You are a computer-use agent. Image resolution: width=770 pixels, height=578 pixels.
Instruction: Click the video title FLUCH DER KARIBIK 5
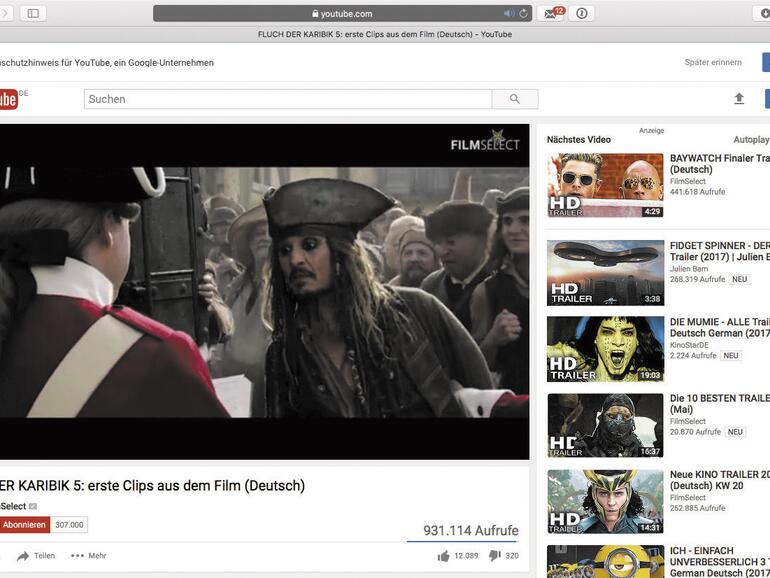[x=152, y=485]
